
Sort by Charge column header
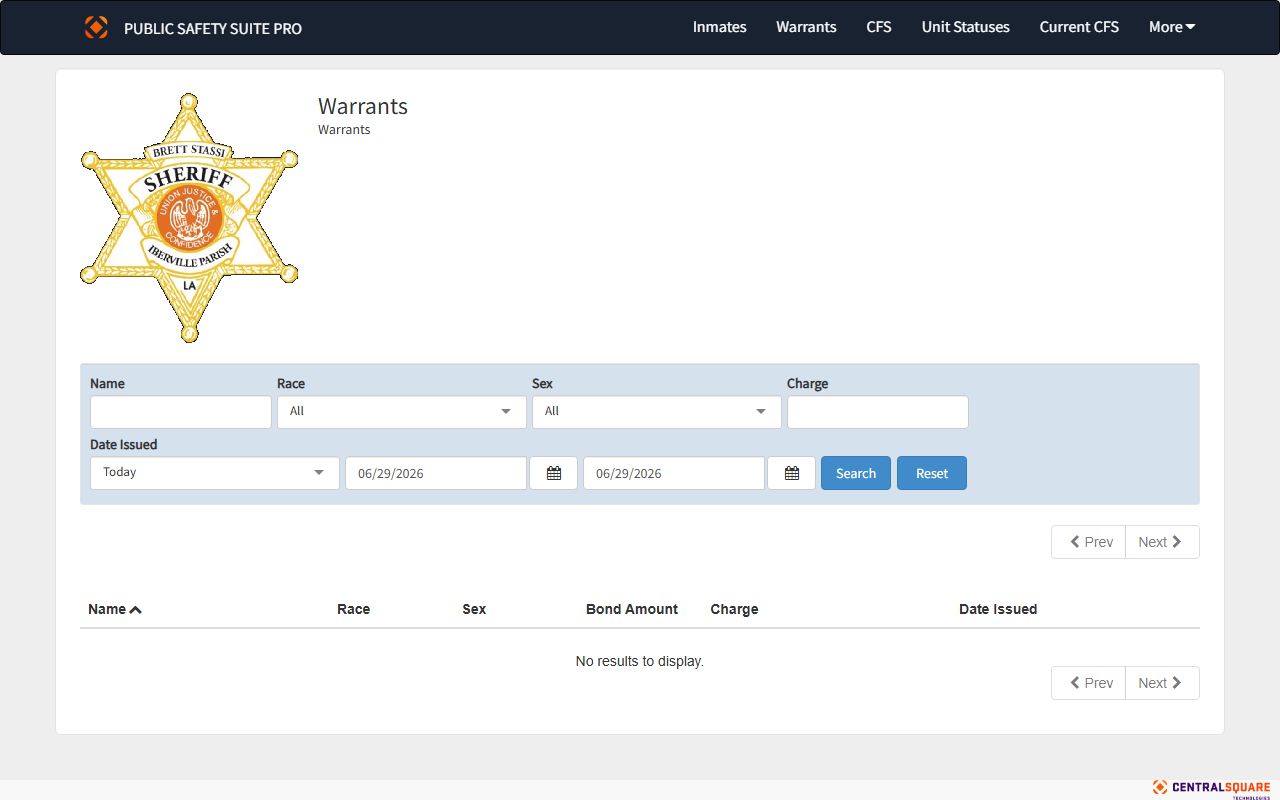coord(734,609)
